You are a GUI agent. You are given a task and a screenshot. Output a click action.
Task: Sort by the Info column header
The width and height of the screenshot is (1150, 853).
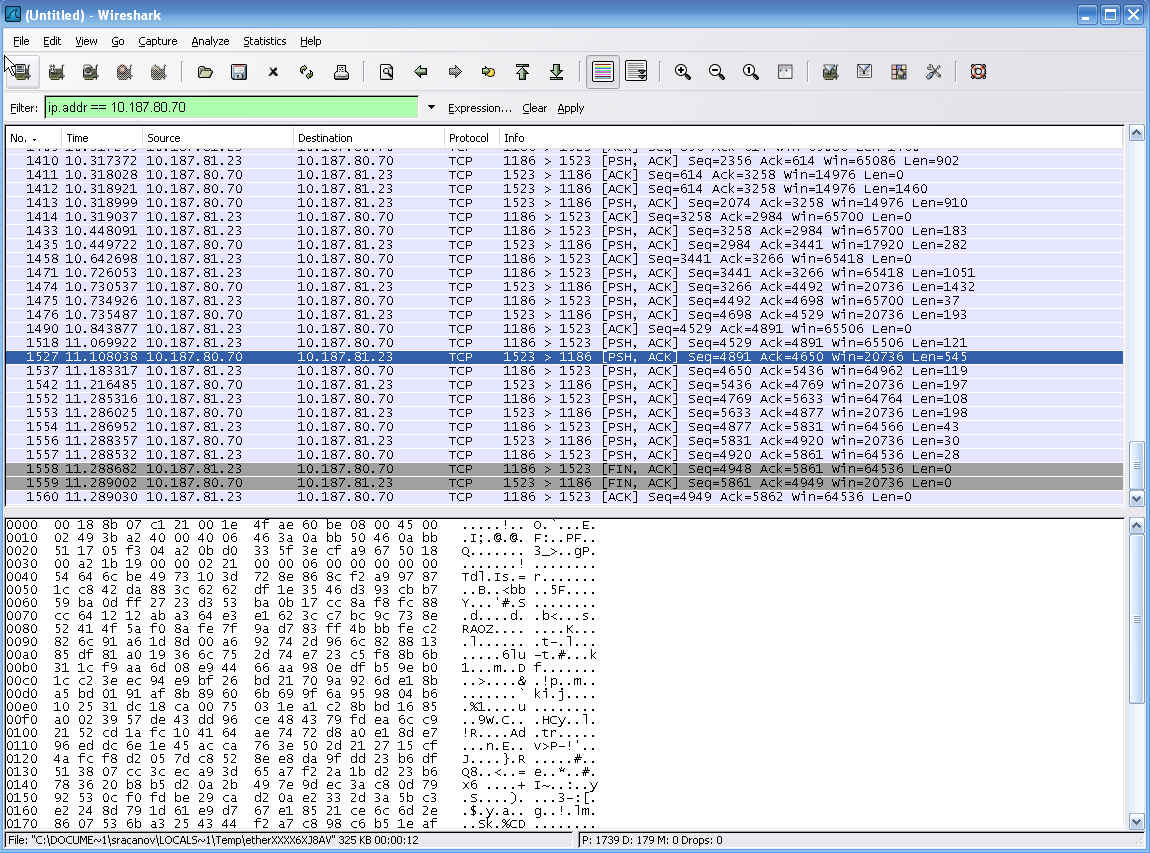click(810, 138)
